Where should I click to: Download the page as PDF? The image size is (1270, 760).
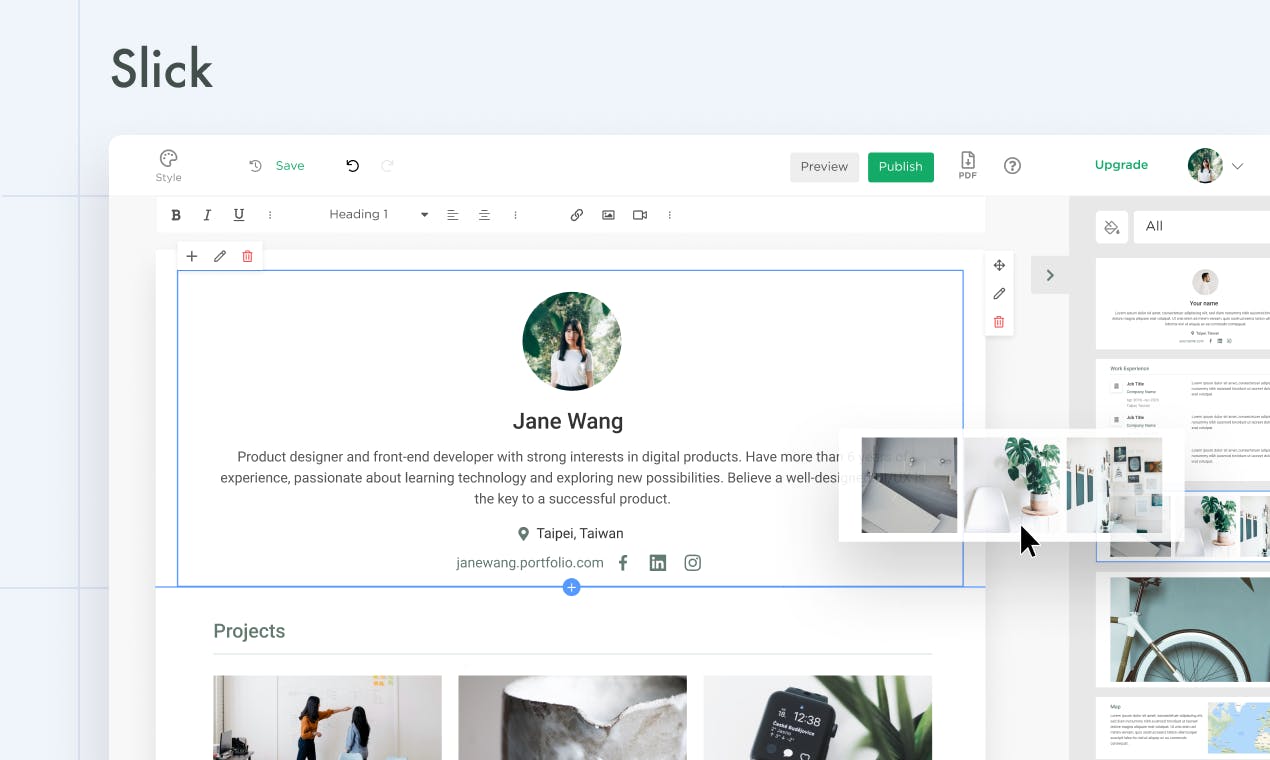pos(967,165)
